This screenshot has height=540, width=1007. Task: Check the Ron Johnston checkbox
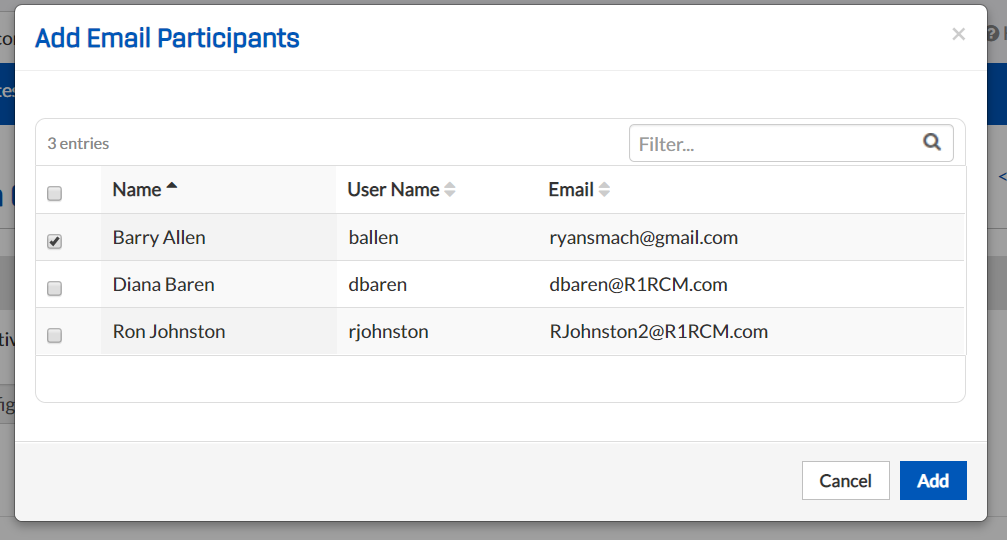coord(55,335)
